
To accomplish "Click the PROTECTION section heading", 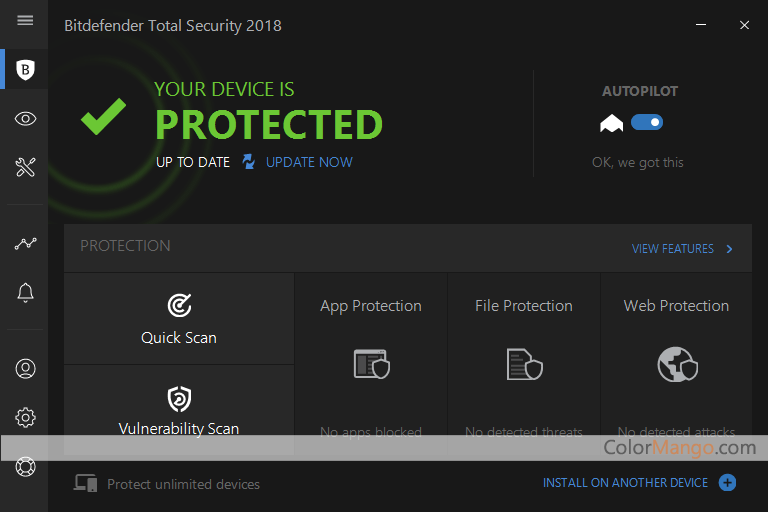I will (x=125, y=245).
